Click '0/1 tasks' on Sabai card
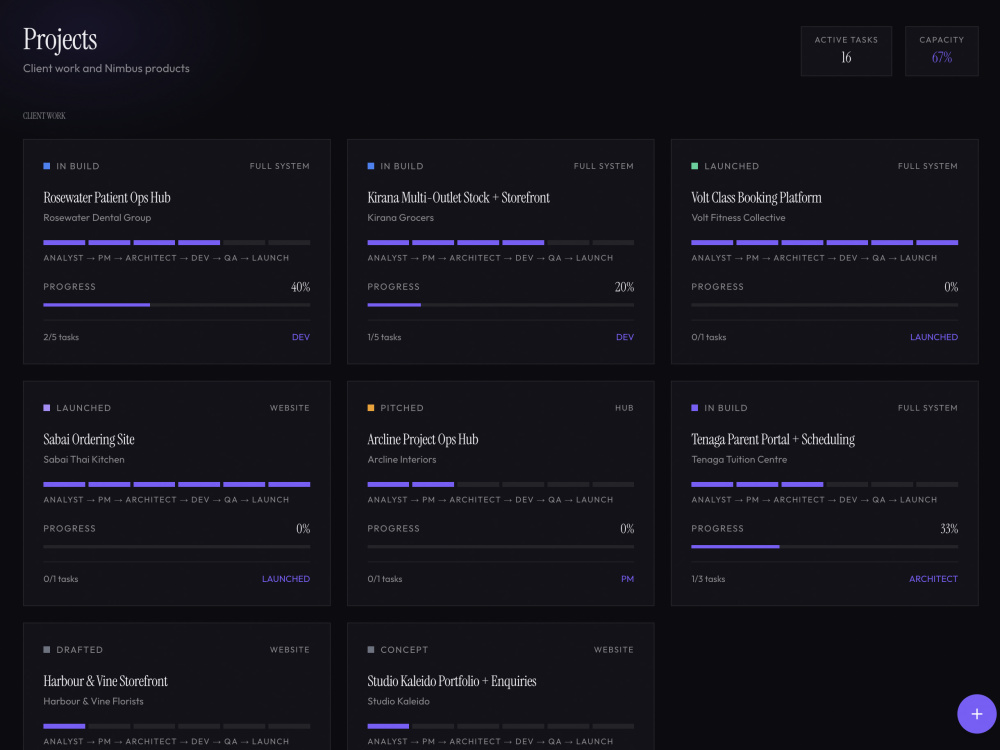Image resolution: width=1000 pixels, height=750 pixels. (61, 578)
